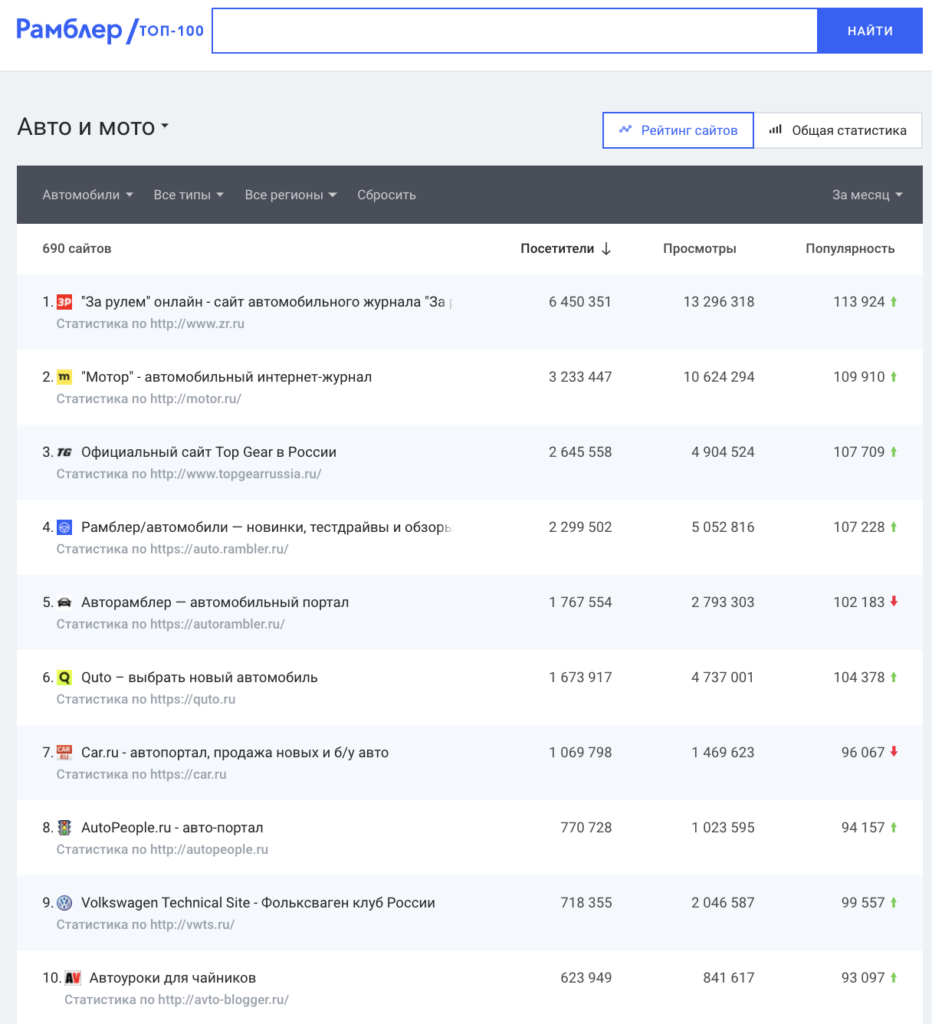Viewport: 932px width, 1024px height.
Task: Open Quto выбрать новый автомобиль link
Action: 199,677
